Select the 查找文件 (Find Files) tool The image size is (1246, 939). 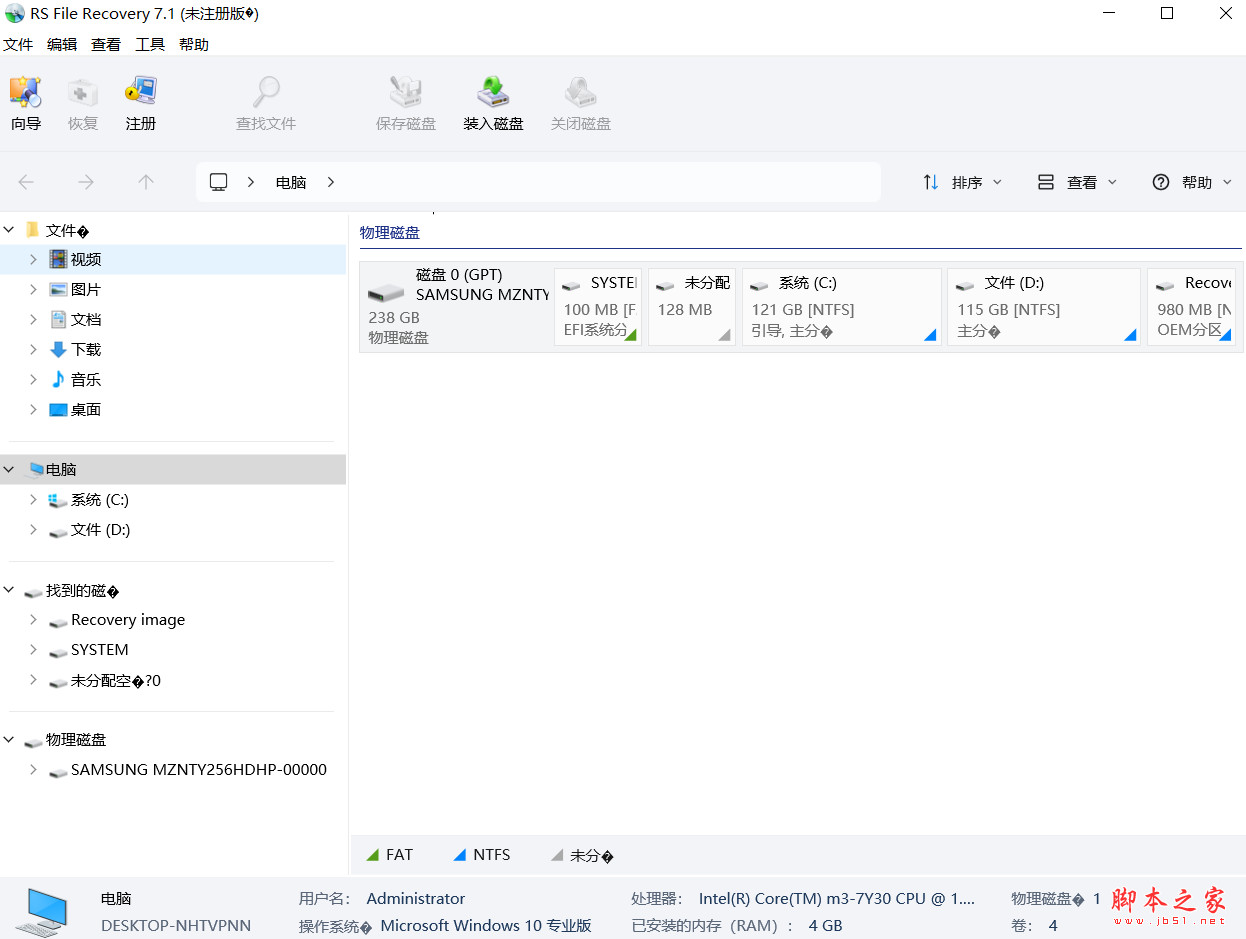tap(265, 103)
